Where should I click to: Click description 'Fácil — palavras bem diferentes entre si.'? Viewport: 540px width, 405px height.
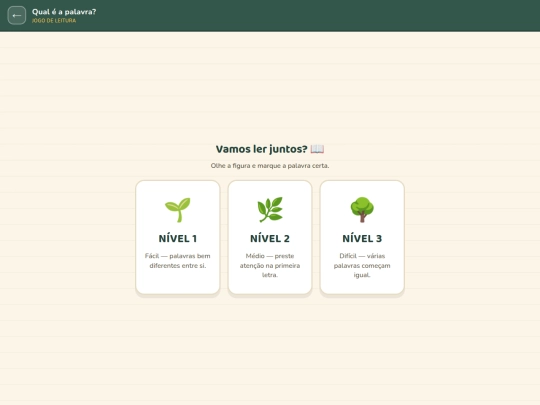(178, 261)
